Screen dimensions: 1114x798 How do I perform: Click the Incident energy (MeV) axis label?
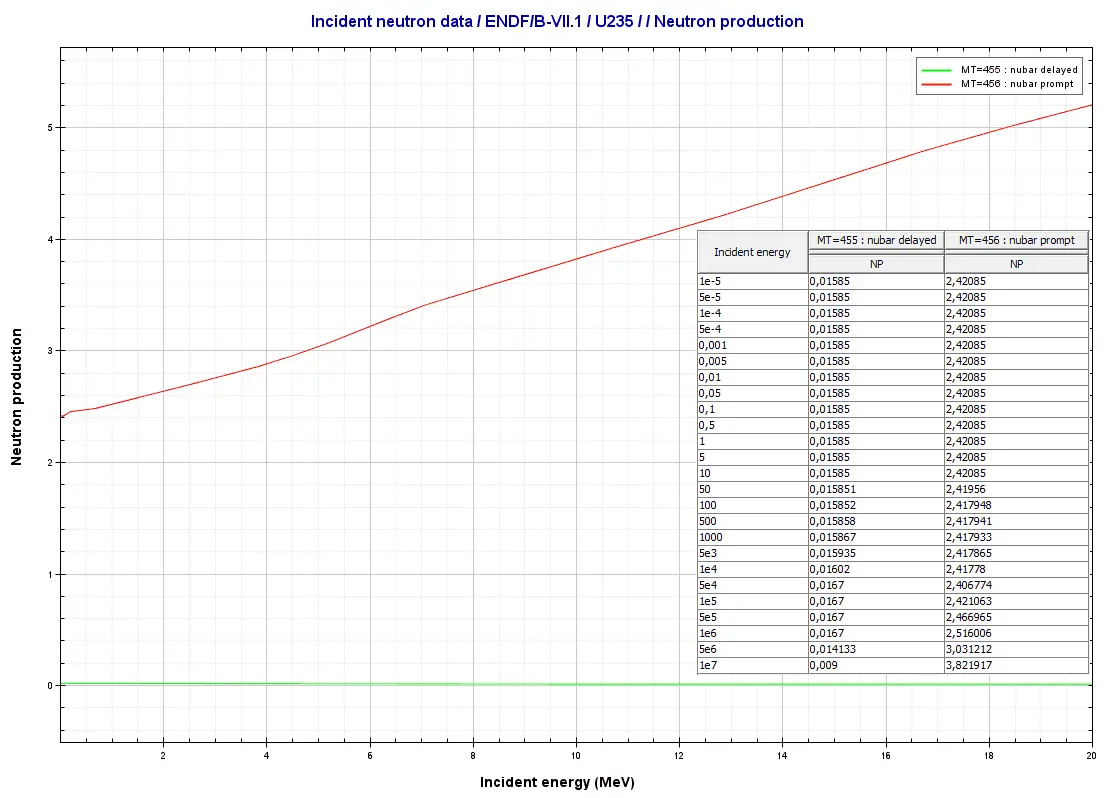click(556, 782)
